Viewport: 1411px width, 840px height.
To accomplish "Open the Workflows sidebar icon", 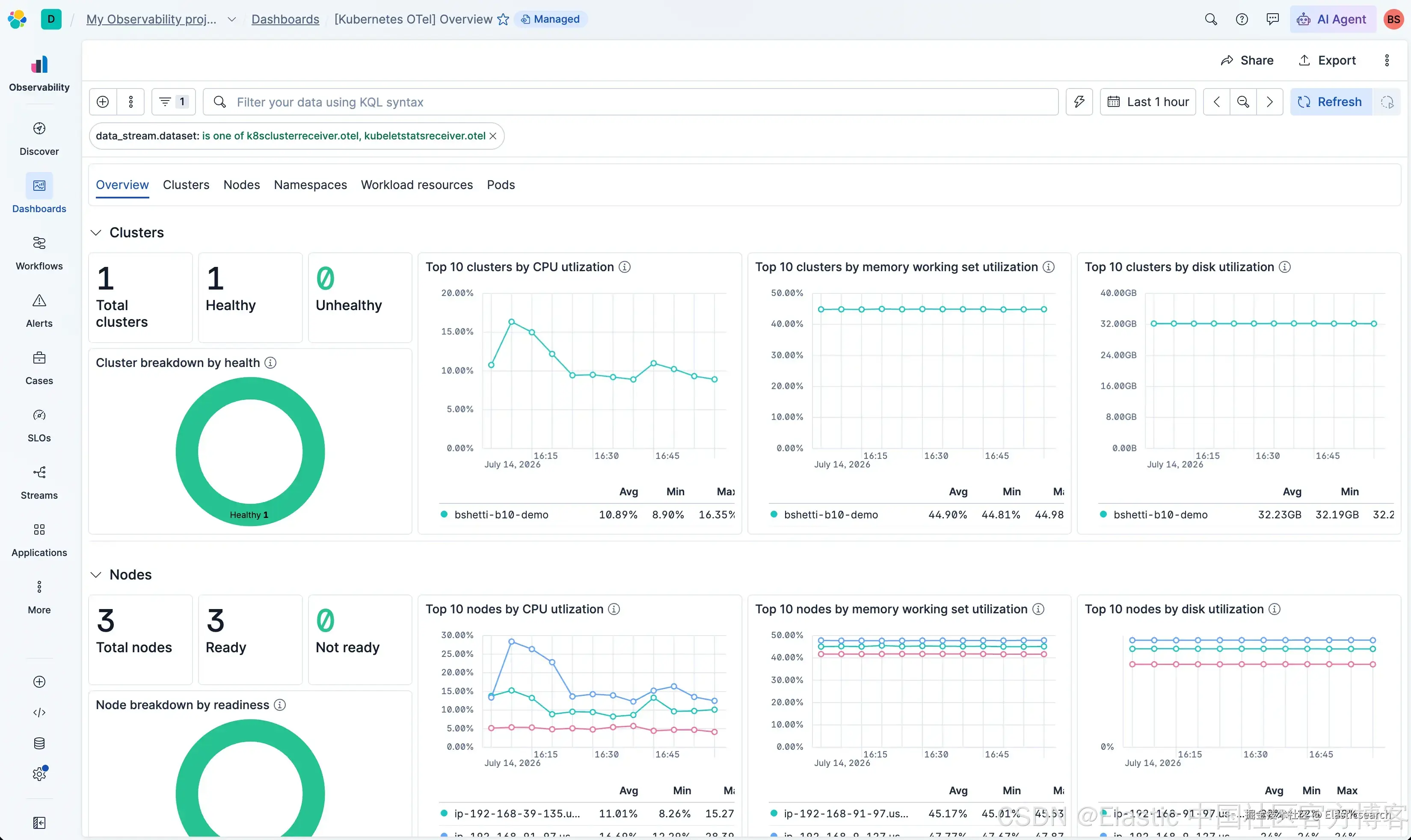I will tap(39, 243).
